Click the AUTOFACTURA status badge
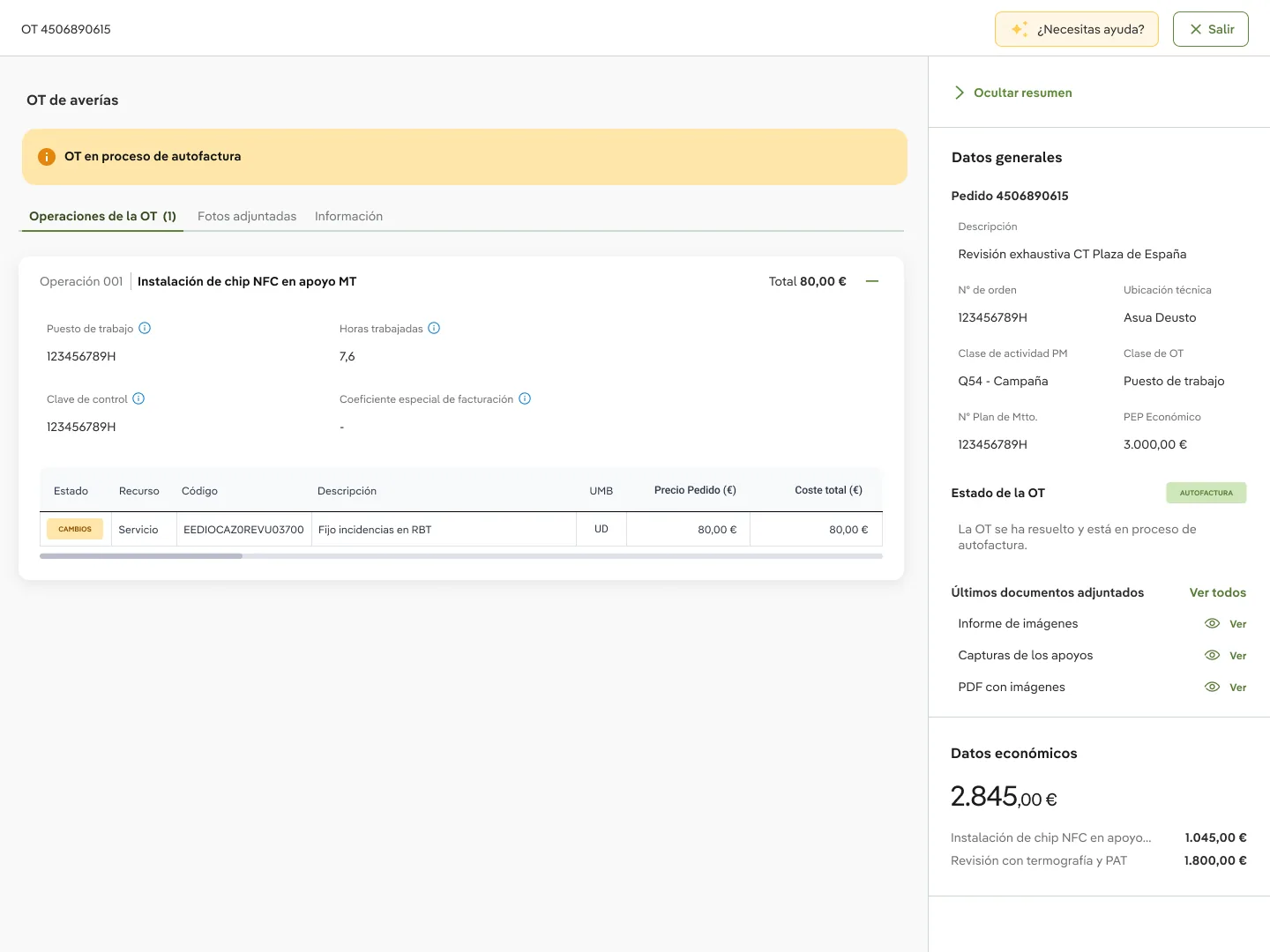This screenshot has height=952, width=1270. point(1206,493)
